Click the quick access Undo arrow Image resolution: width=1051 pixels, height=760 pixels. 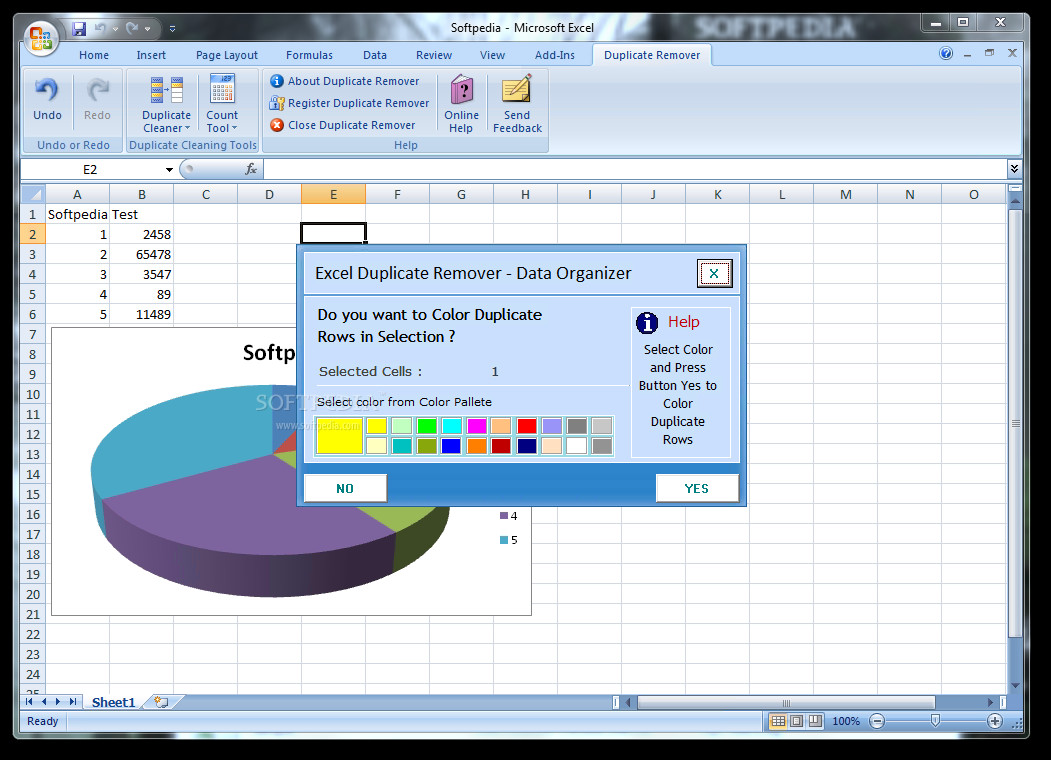100,28
